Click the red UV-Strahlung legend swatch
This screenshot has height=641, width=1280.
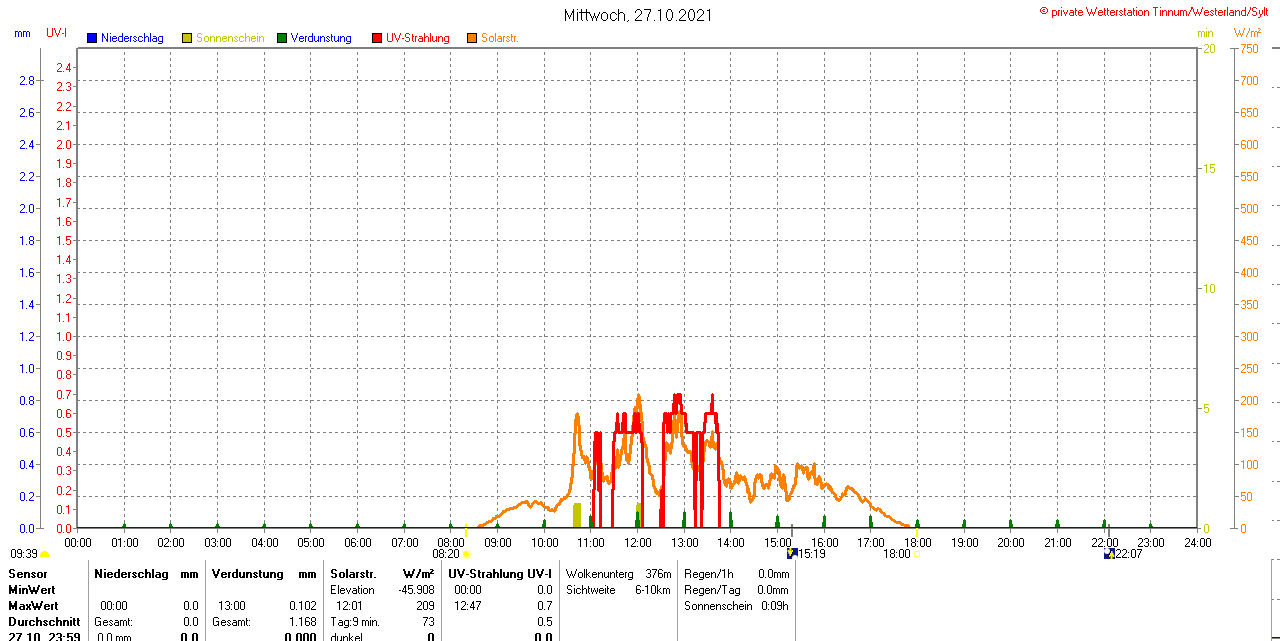click(377, 38)
